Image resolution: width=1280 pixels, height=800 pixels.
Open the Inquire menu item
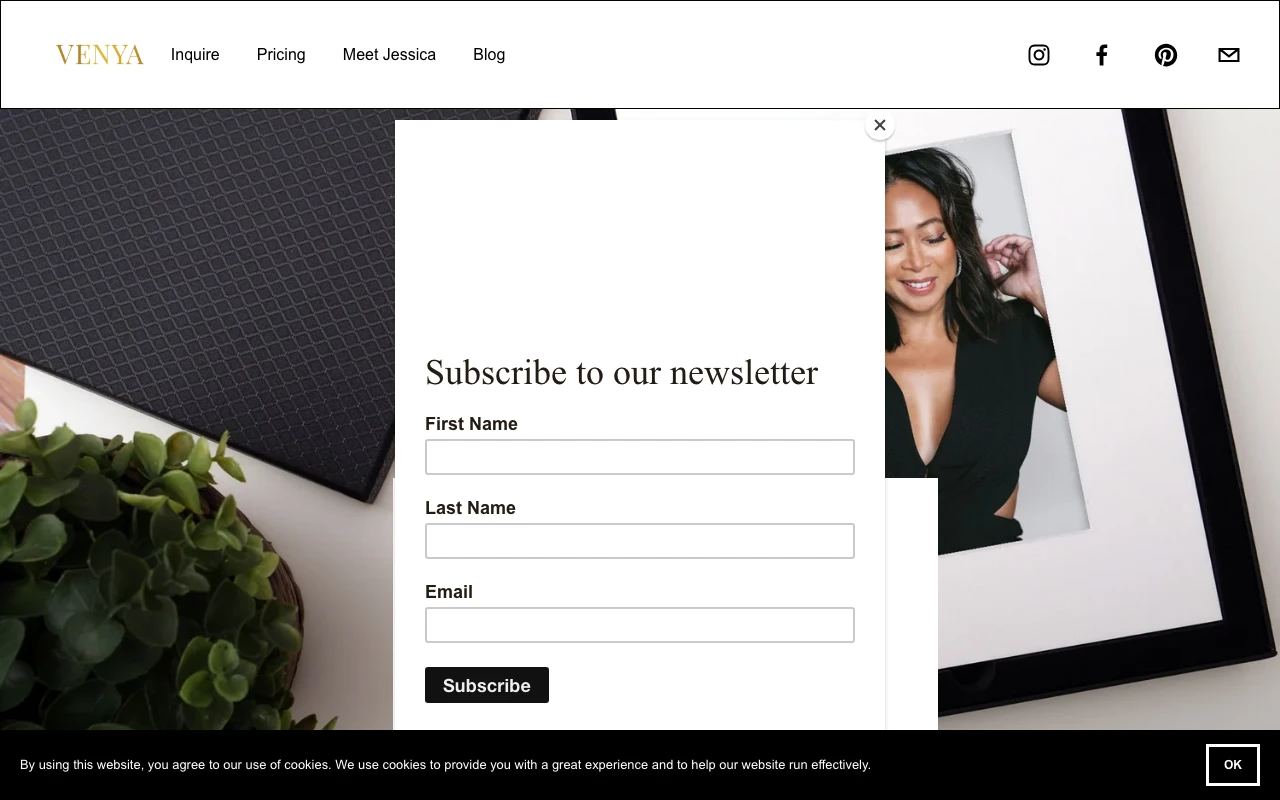pyautogui.click(x=195, y=55)
